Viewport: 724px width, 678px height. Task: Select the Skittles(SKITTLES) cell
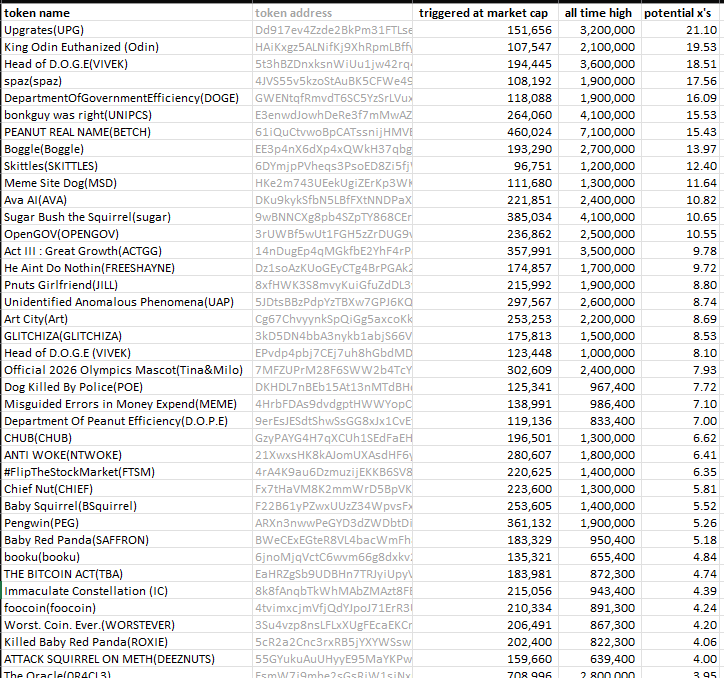pyautogui.click(x=127, y=166)
